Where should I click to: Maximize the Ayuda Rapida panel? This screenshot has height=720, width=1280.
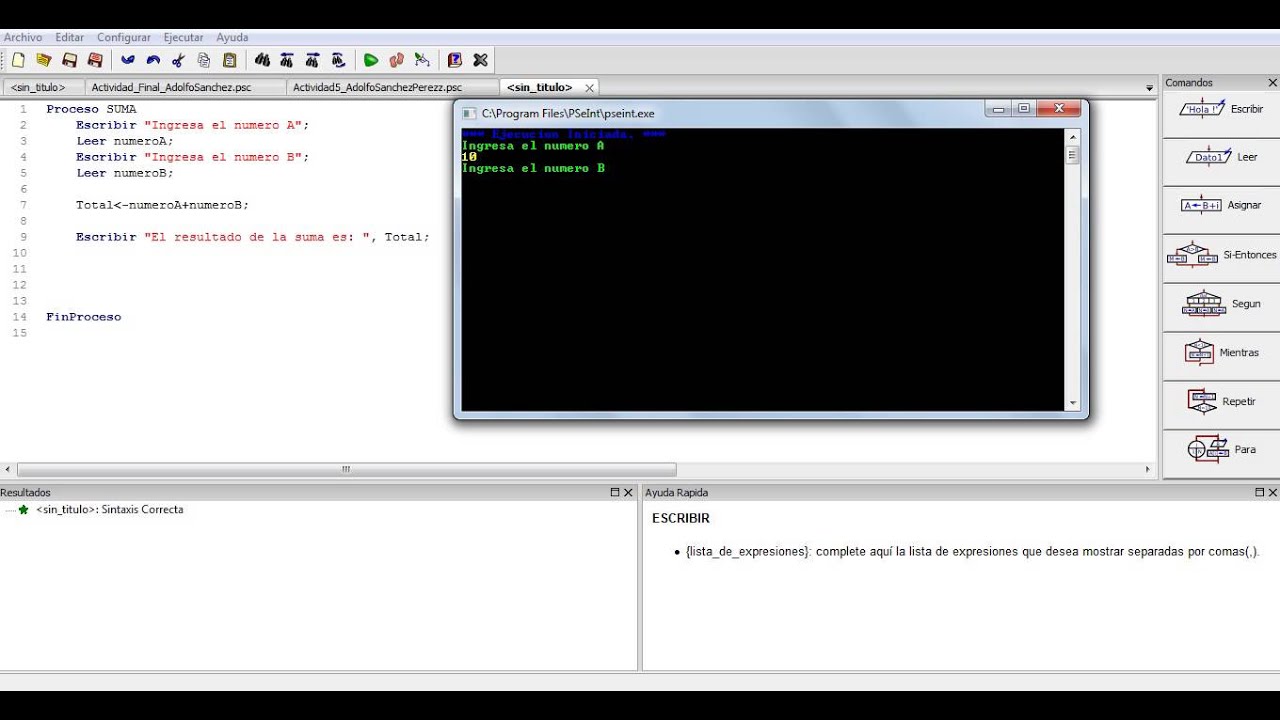click(x=1260, y=493)
